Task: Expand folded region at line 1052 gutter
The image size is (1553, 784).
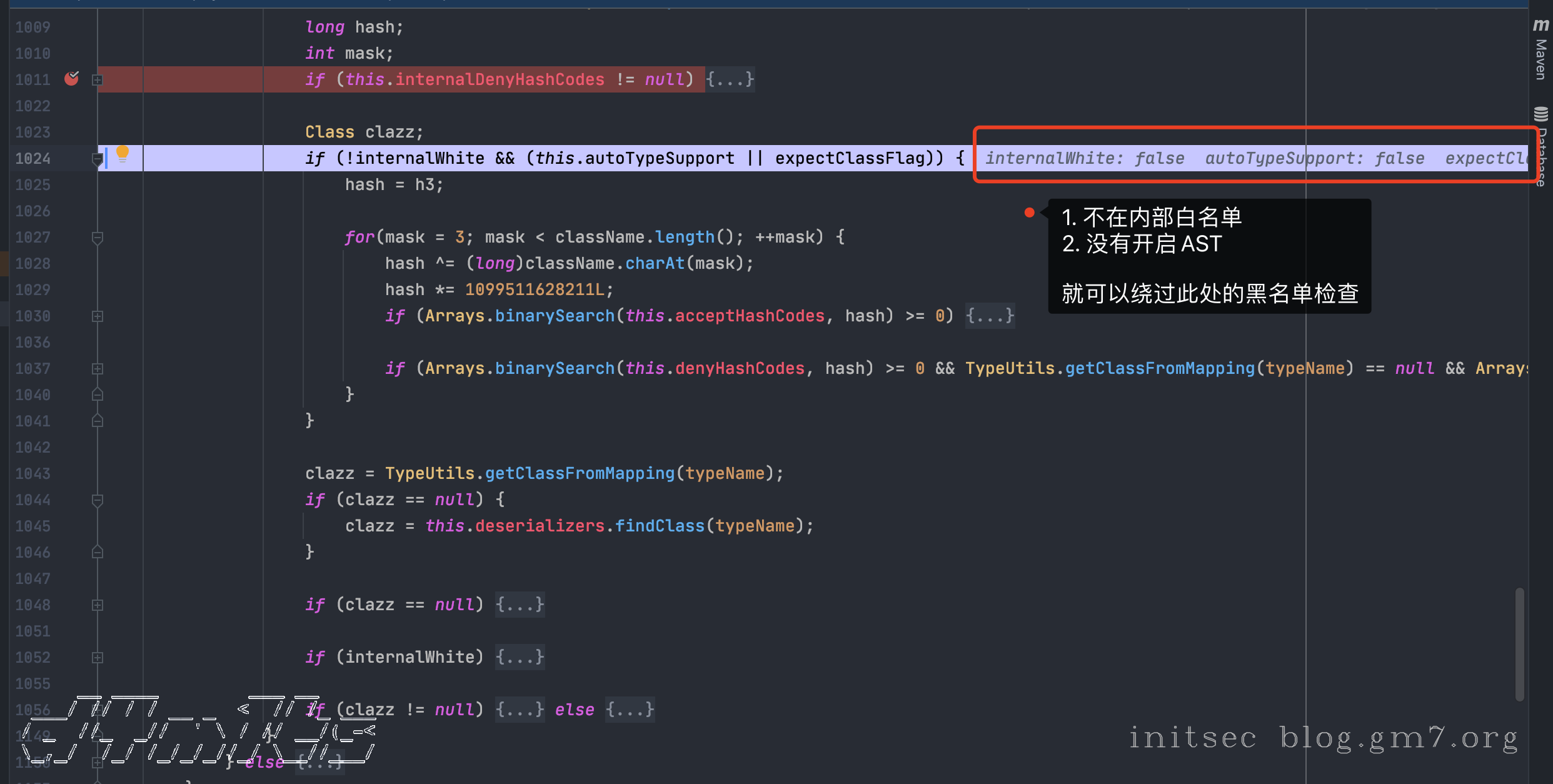Action: (x=97, y=658)
